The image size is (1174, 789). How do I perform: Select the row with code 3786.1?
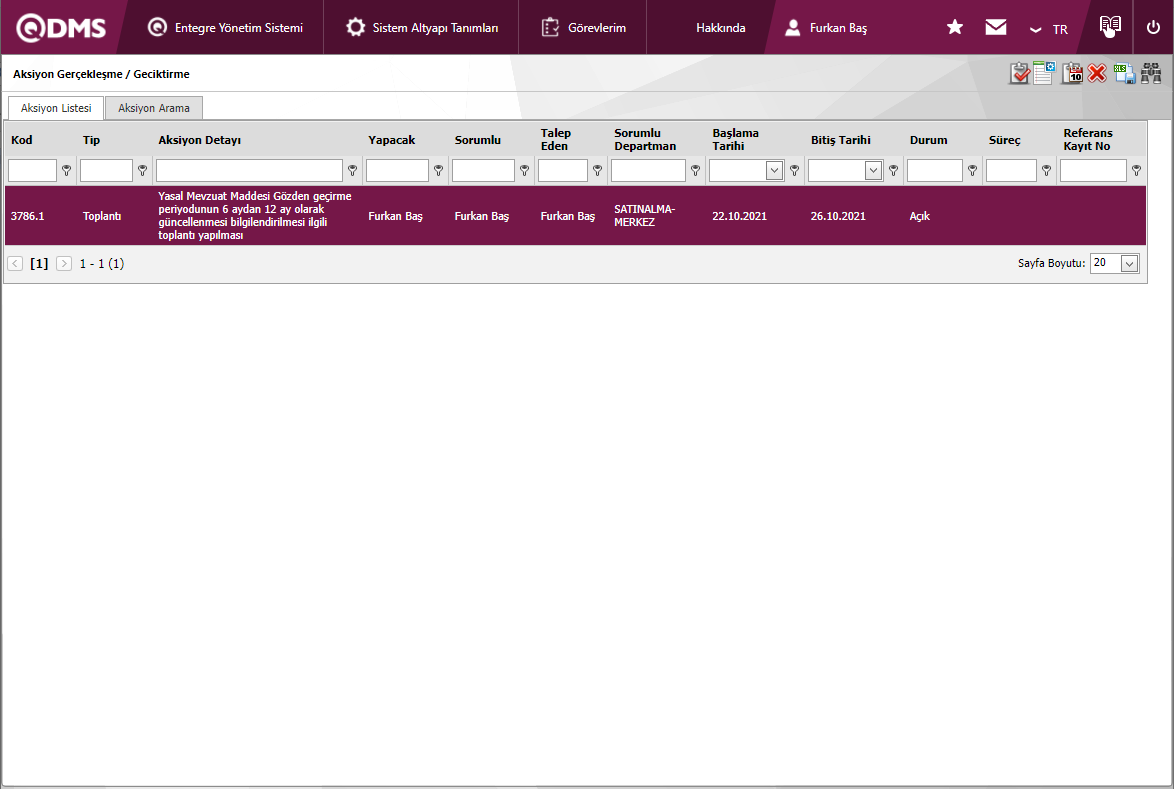575,216
